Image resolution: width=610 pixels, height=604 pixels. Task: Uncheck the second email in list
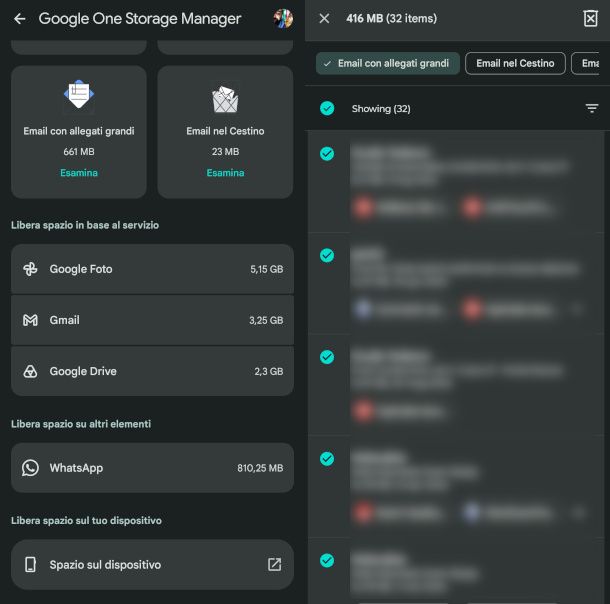coord(327,256)
